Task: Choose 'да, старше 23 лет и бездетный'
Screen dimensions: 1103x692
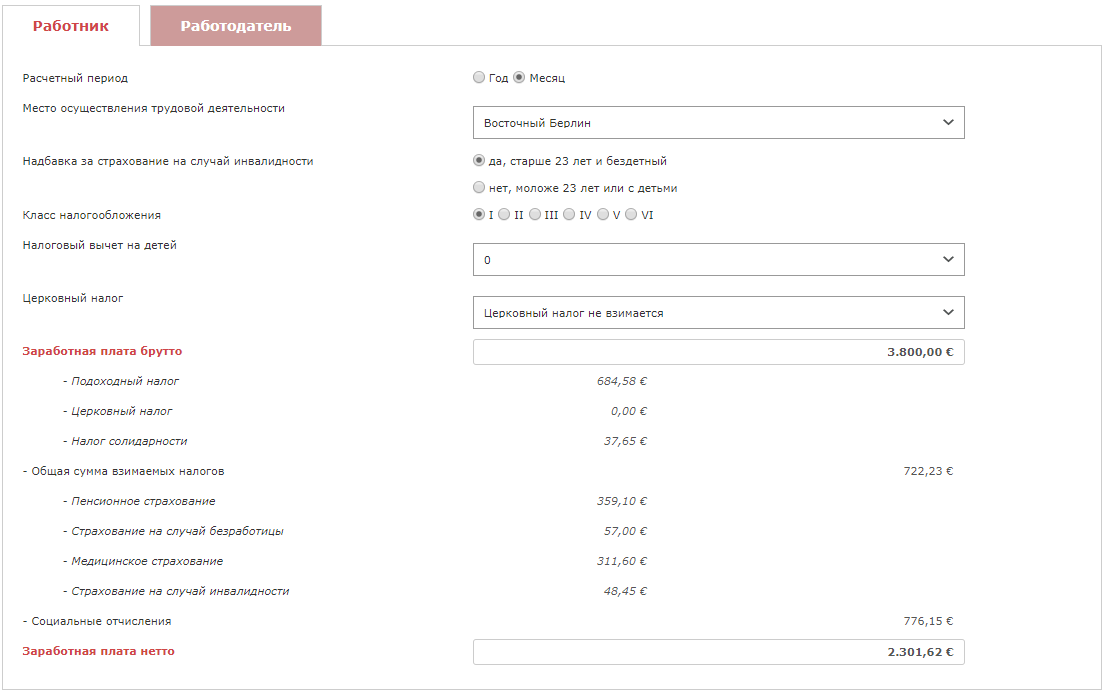Action: (x=479, y=160)
